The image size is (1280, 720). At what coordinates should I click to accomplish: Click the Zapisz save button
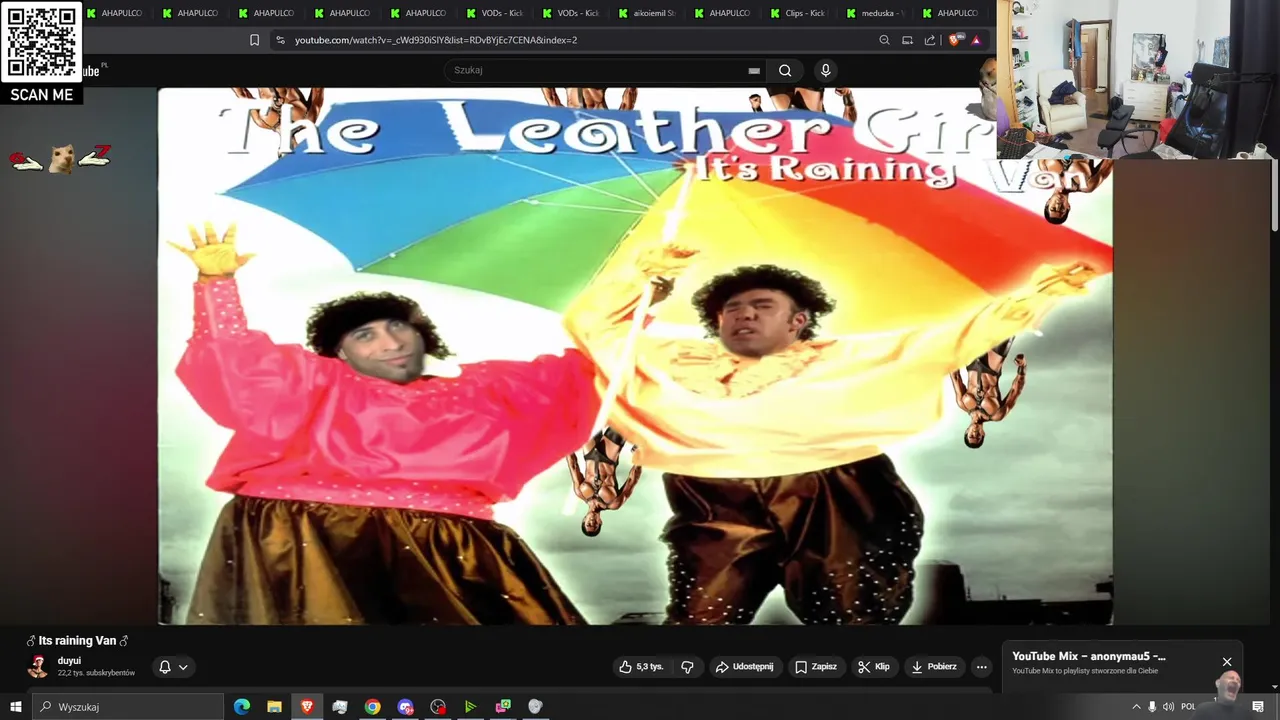tap(815, 667)
